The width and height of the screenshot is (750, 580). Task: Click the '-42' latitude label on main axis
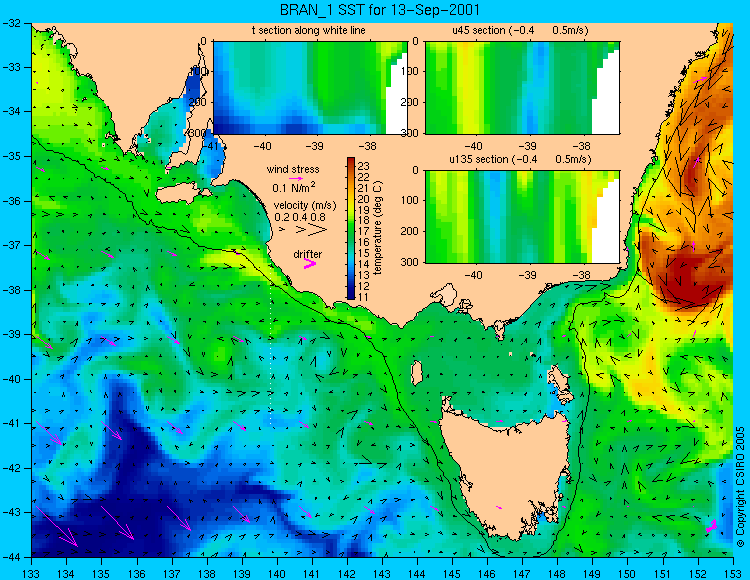coord(11,468)
